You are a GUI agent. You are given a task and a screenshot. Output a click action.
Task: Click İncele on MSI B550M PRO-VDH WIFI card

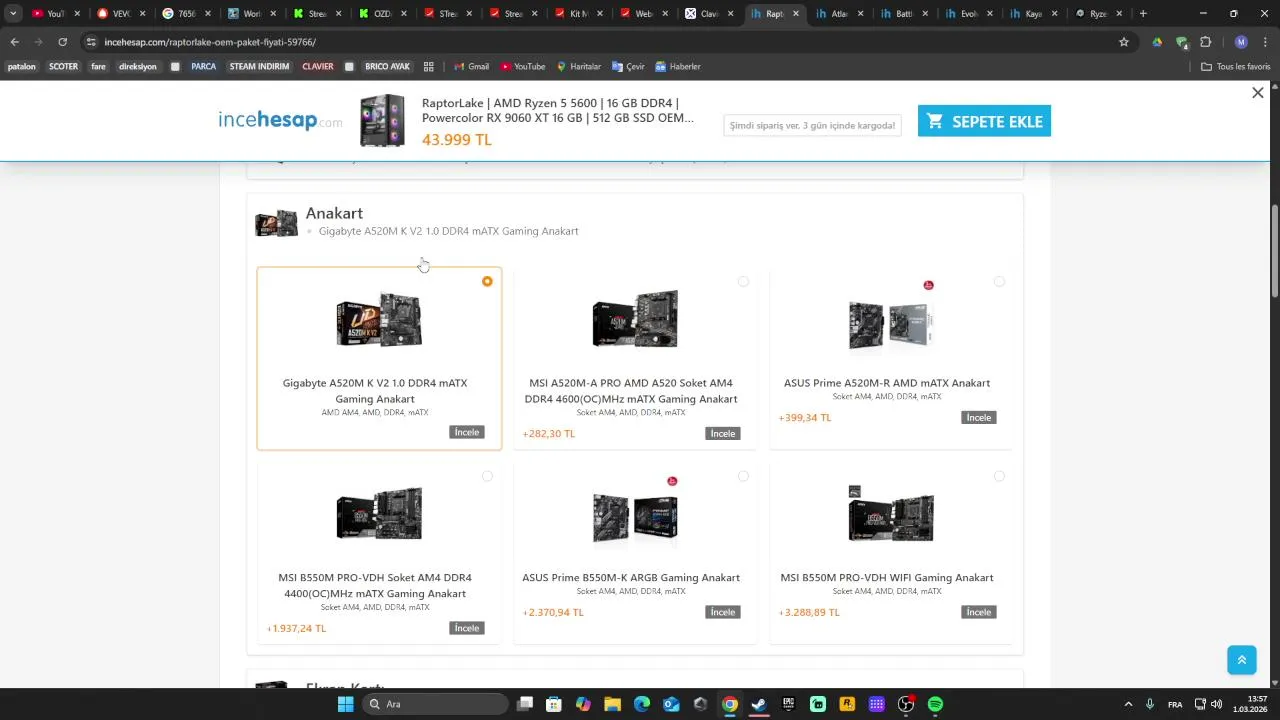[x=979, y=611]
